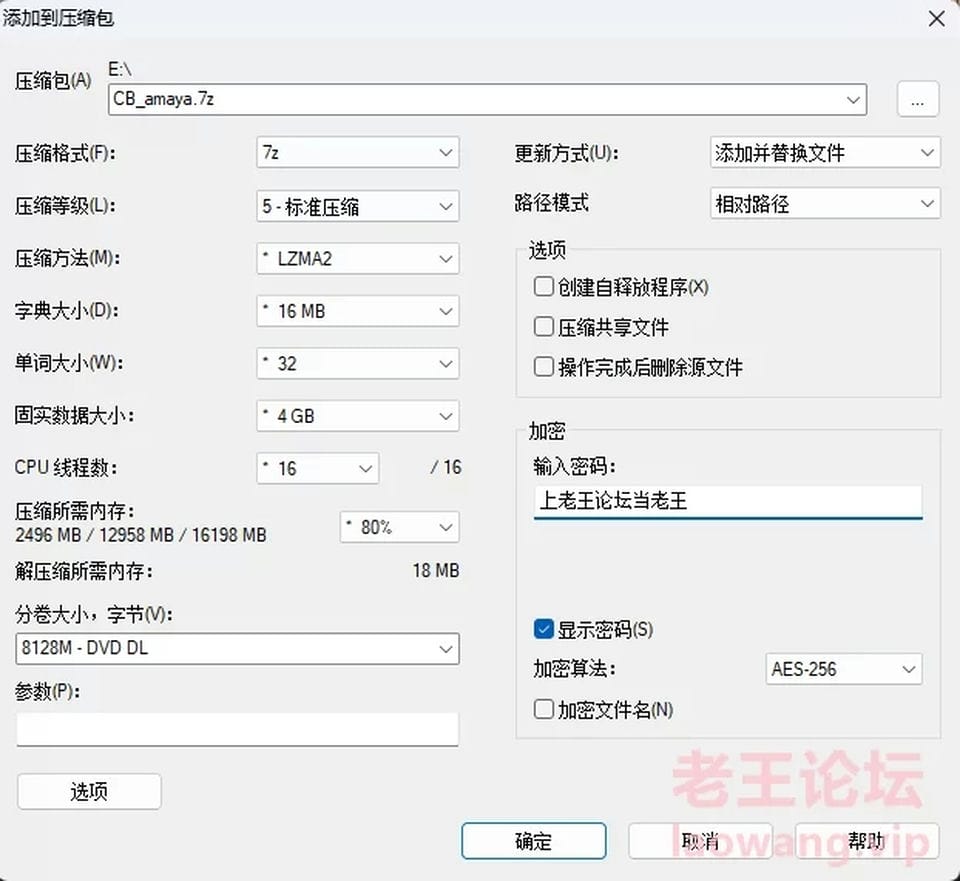Image resolution: width=960 pixels, height=881 pixels.
Task: Expand 字典大小 16 MB dropdown
Action: (x=358, y=311)
